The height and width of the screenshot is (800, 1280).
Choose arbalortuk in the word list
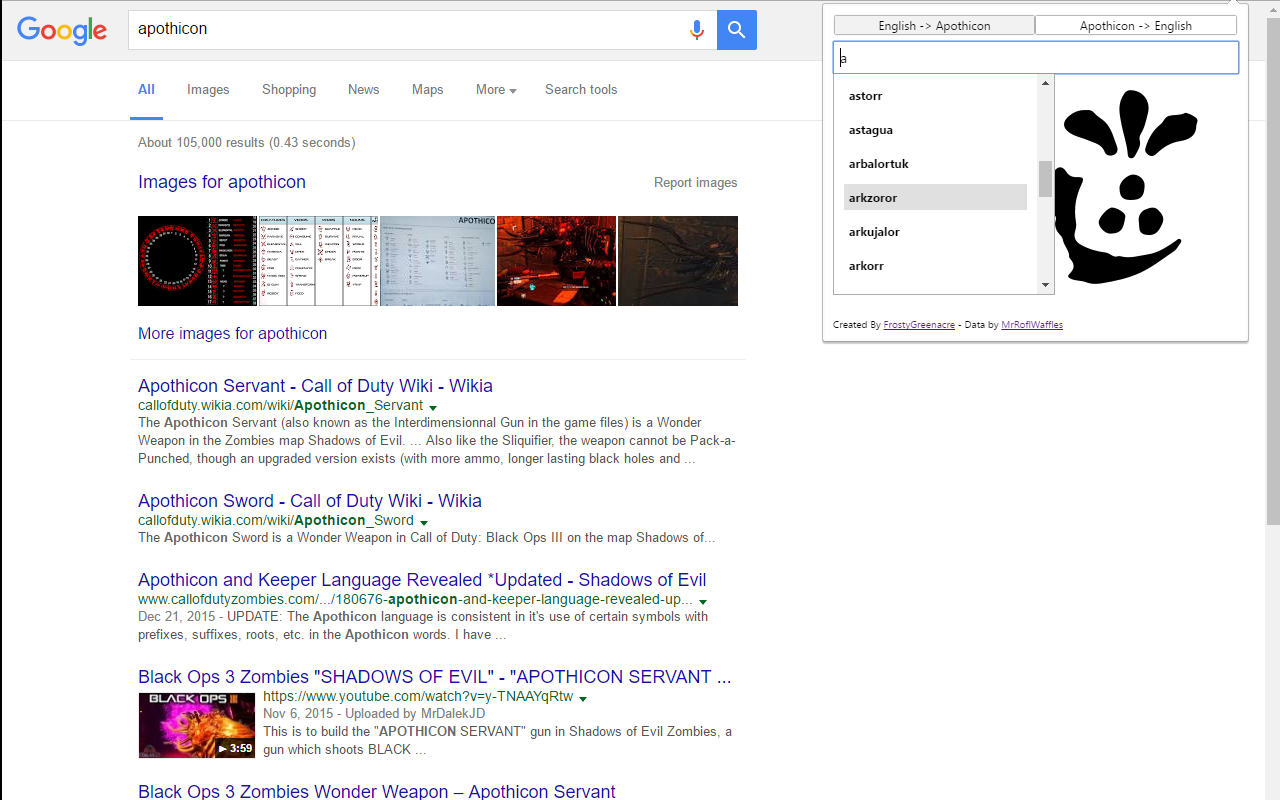(x=935, y=164)
